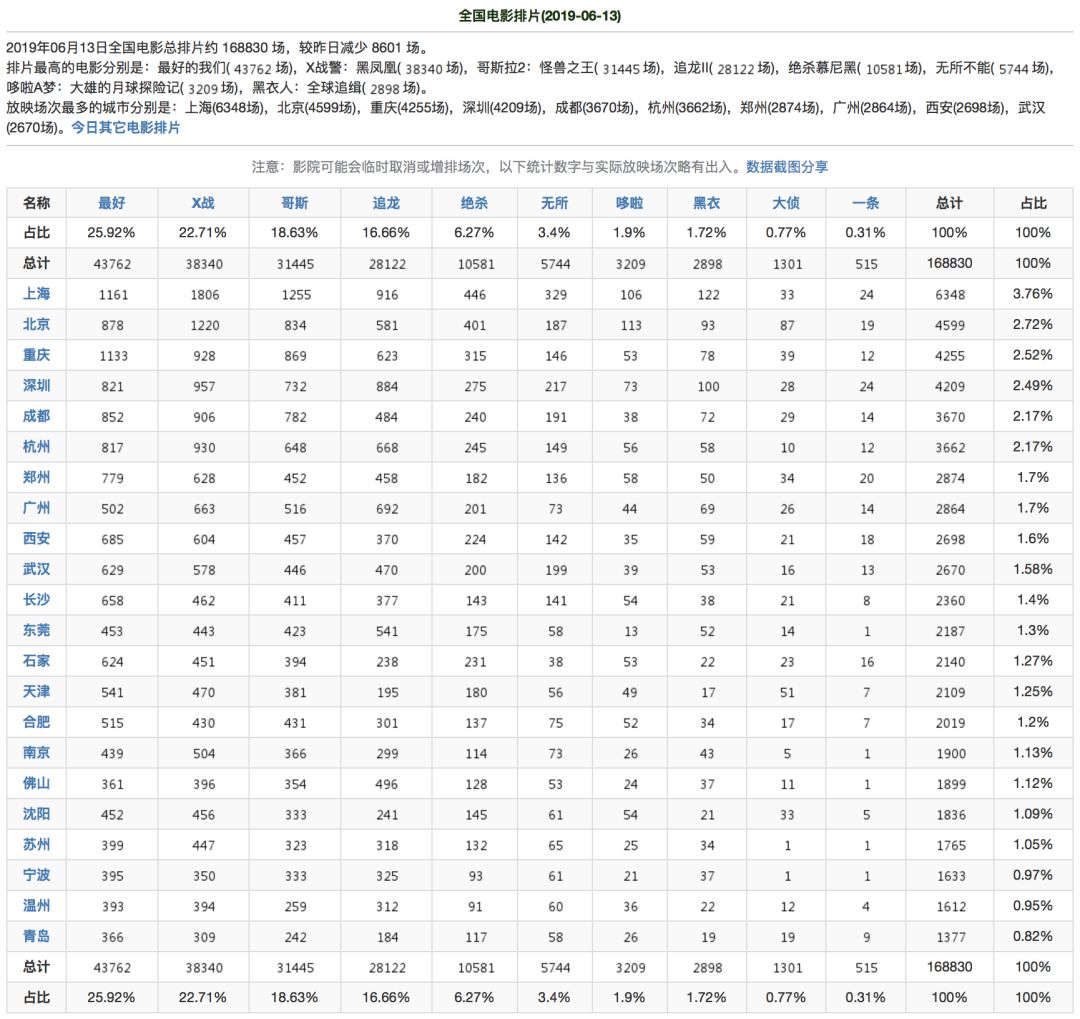Open the 重庆 city link
Screen dimensions: 1080x1019
click(37, 356)
